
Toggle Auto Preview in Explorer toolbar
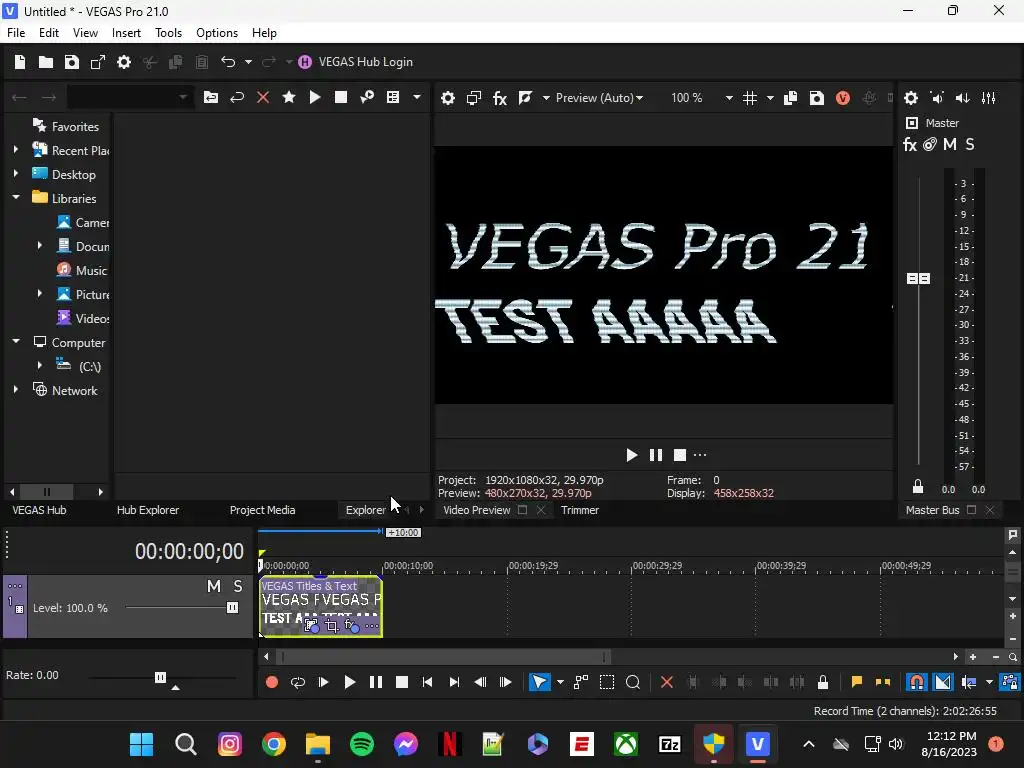[367, 97]
